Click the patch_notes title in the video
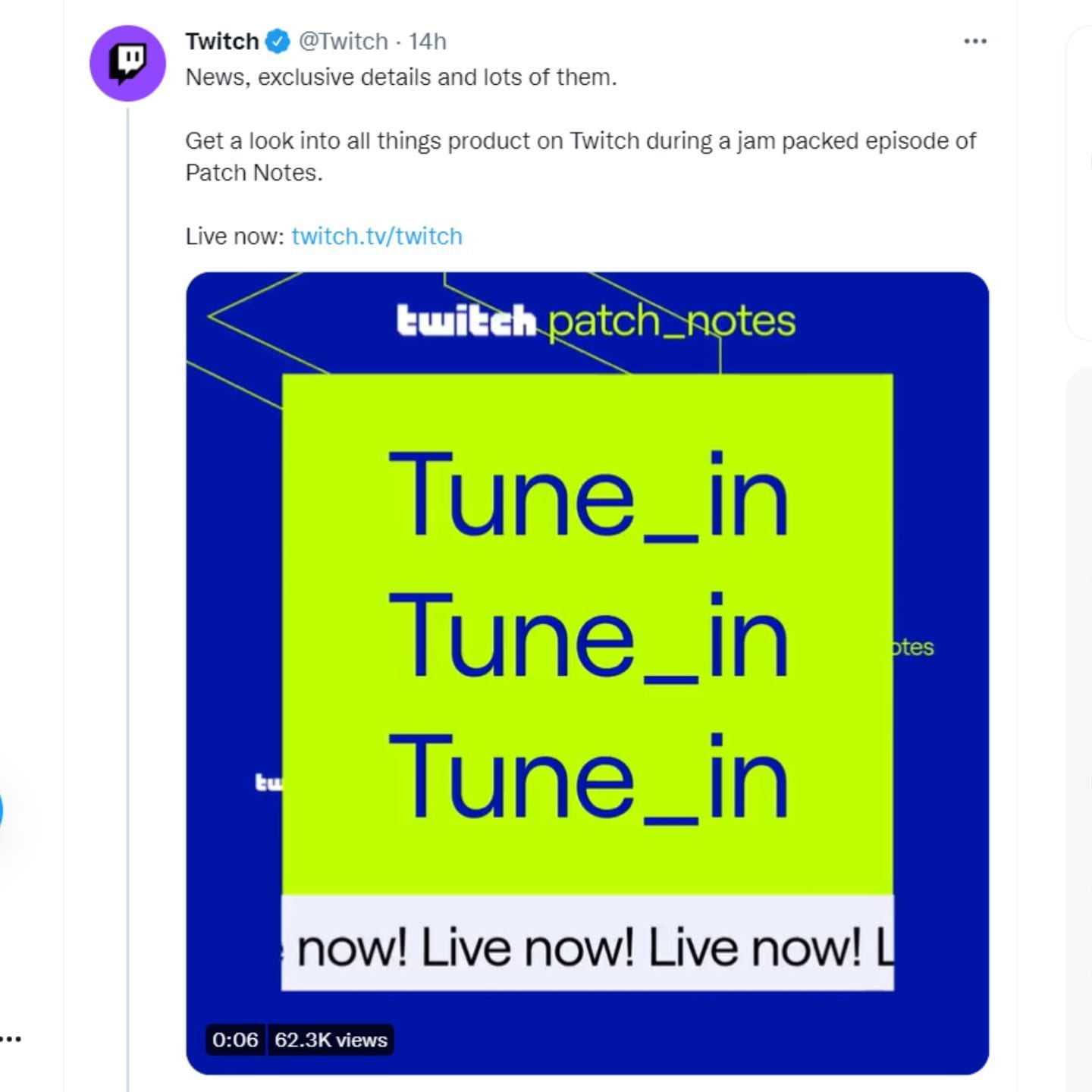The width and height of the screenshot is (1092, 1092). coord(671,320)
